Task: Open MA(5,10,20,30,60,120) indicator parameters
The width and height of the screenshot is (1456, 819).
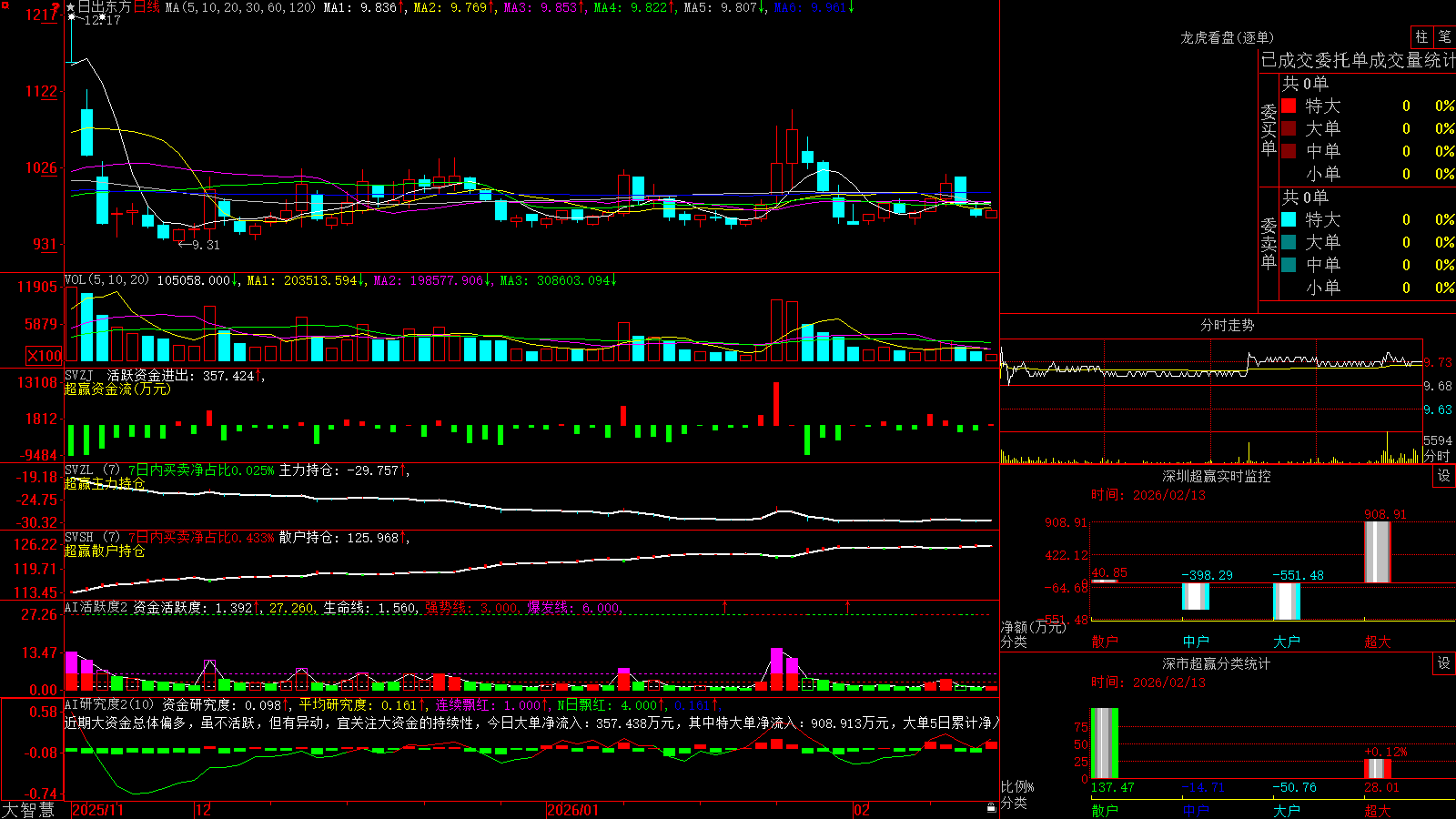Action: (240, 7)
